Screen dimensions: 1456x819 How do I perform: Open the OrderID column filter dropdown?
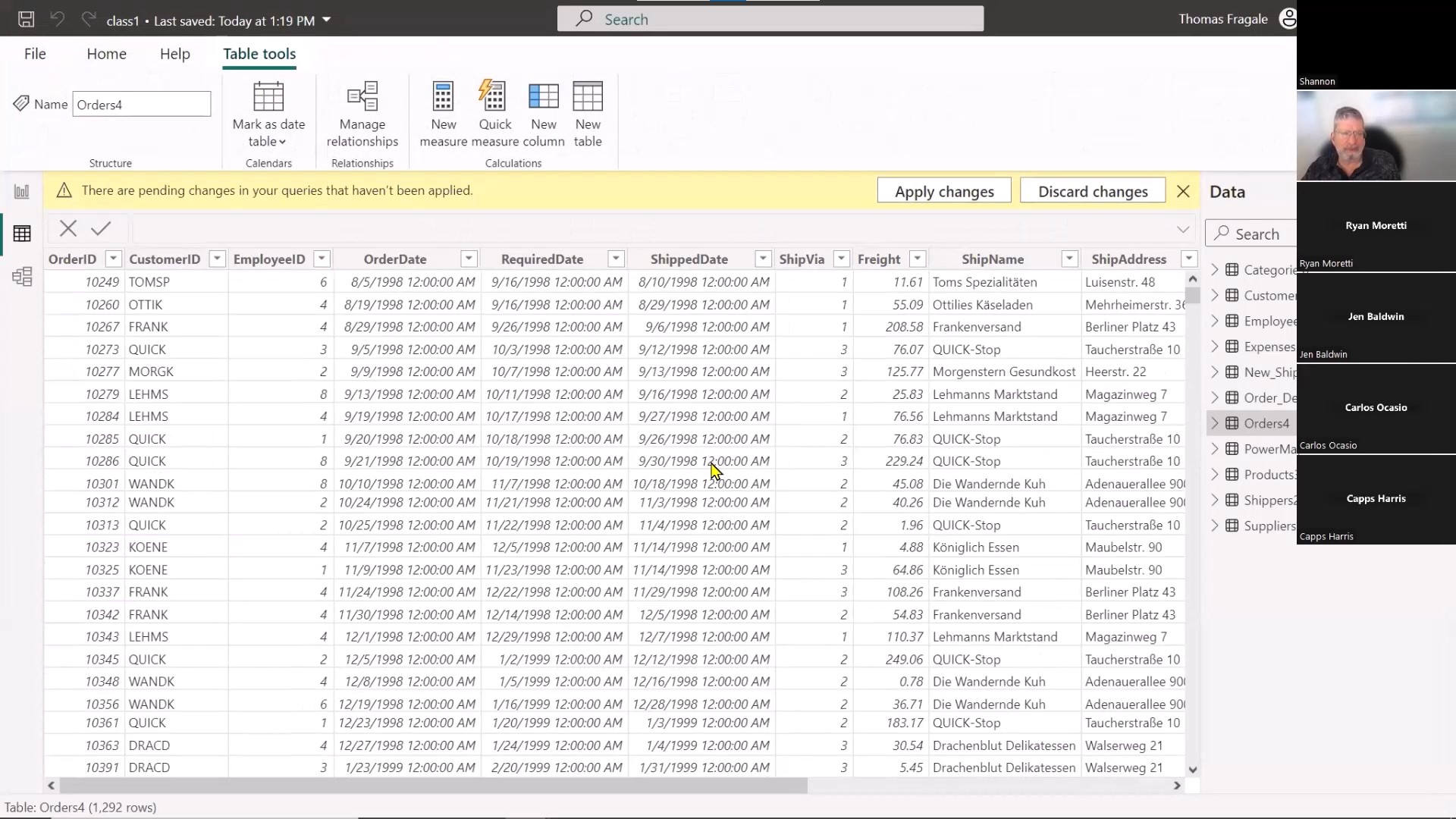112,259
